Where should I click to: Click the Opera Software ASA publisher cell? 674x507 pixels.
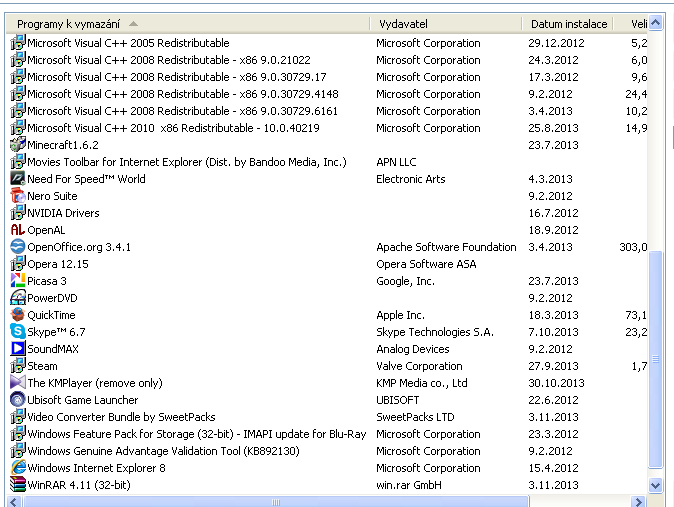click(x=426, y=264)
